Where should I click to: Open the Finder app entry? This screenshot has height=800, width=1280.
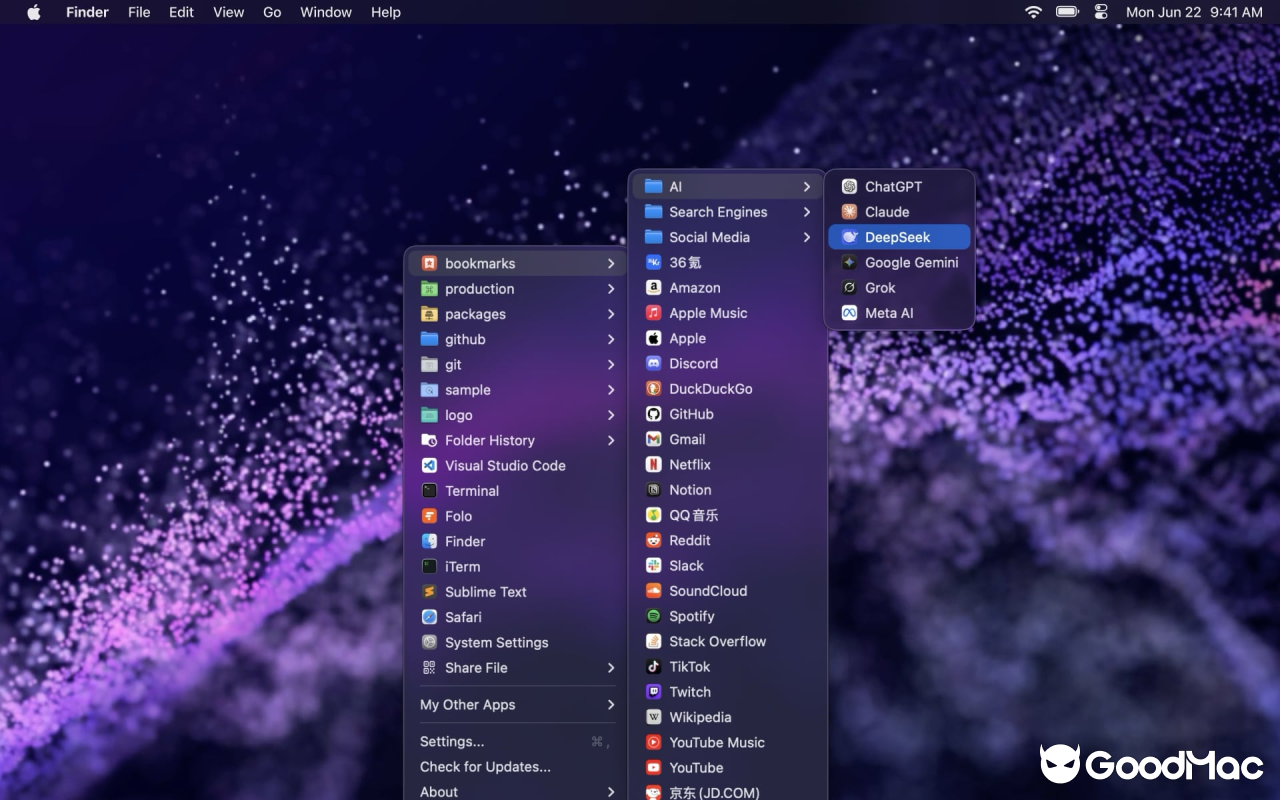(x=516, y=541)
